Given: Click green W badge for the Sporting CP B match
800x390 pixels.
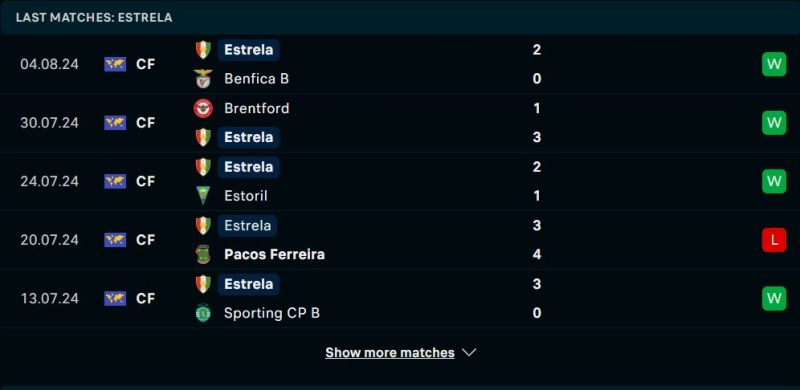Looking at the screenshot, I should 774,299.
